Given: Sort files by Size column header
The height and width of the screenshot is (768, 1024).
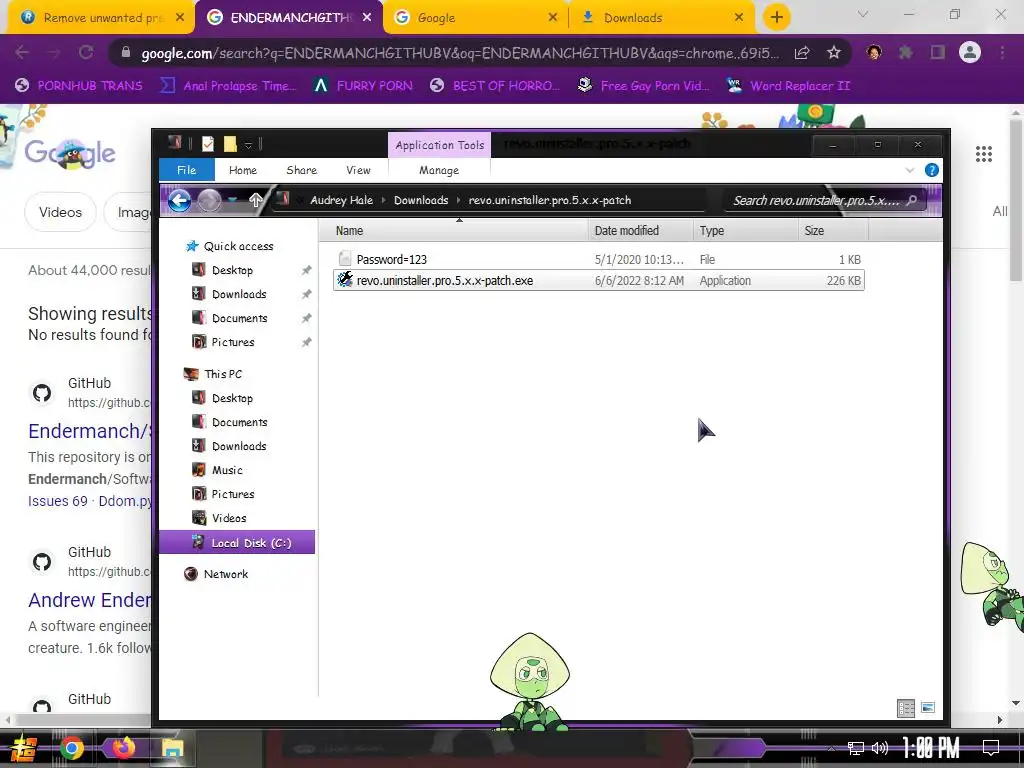Looking at the screenshot, I should click(833, 231).
